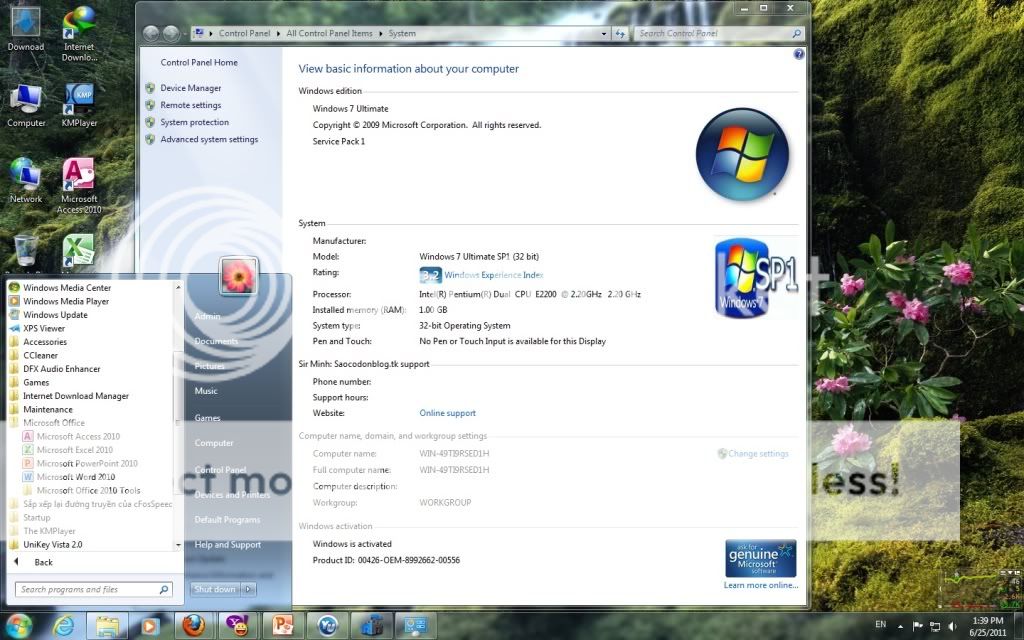Open the Recycle Bin desktop icon
This screenshot has width=1024, height=640.
[25, 251]
